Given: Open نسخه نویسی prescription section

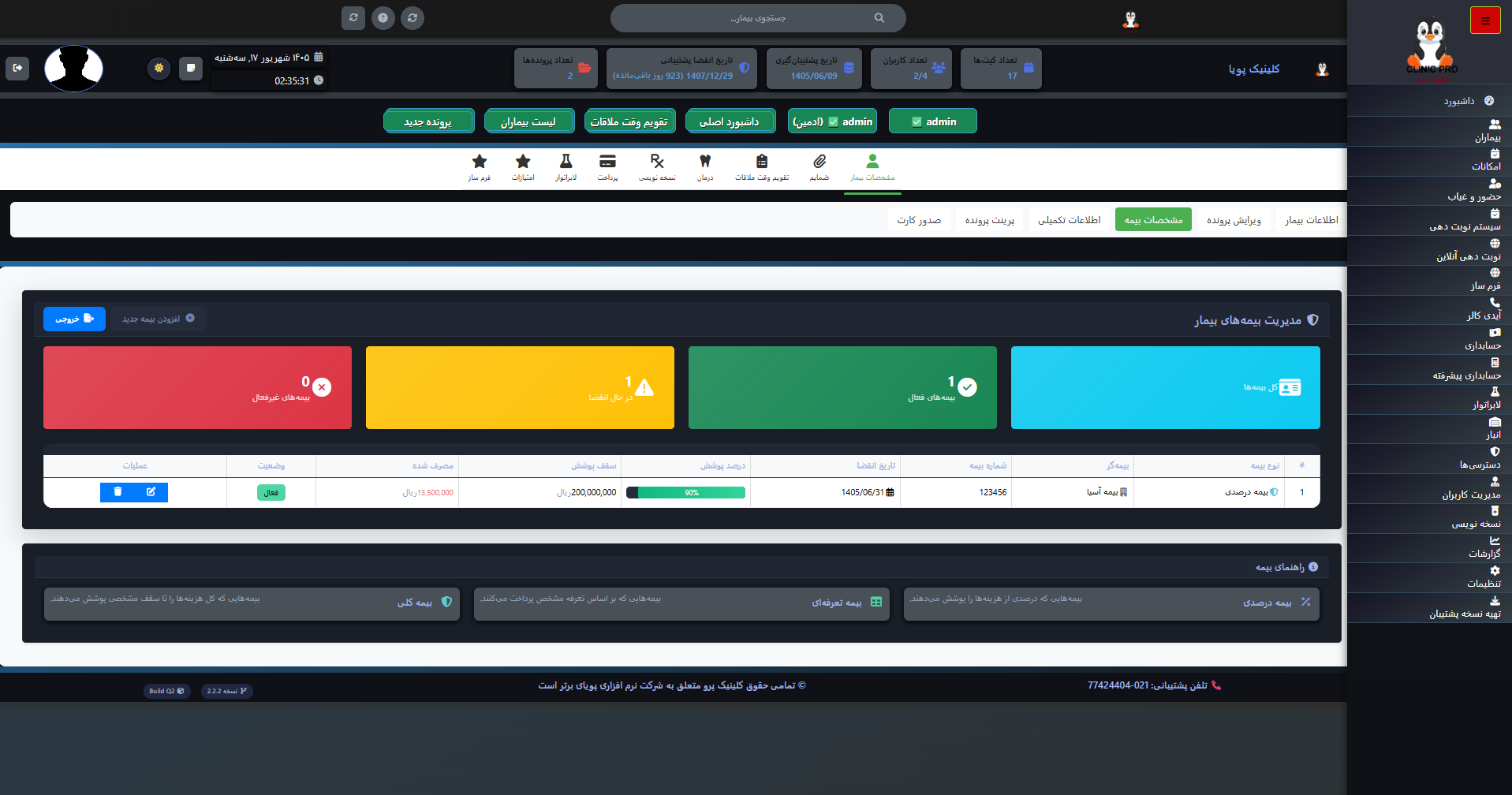Looking at the screenshot, I should click(x=657, y=168).
